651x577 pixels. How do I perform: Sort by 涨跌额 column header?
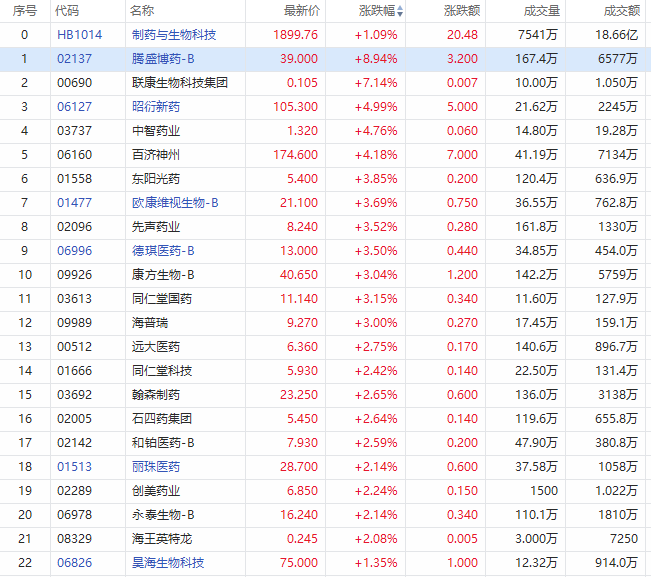[x=462, y=11]
